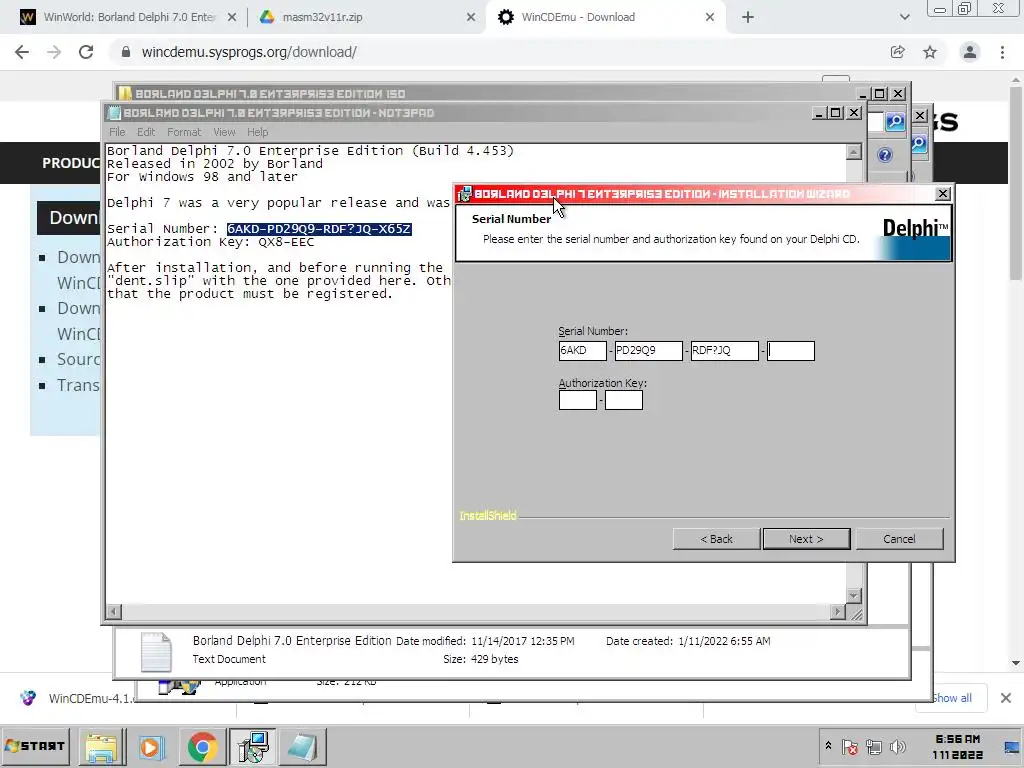Open Chrome three-dot menu
The width and height of the screenshot is (1024, 768).
click(1002, 52)
